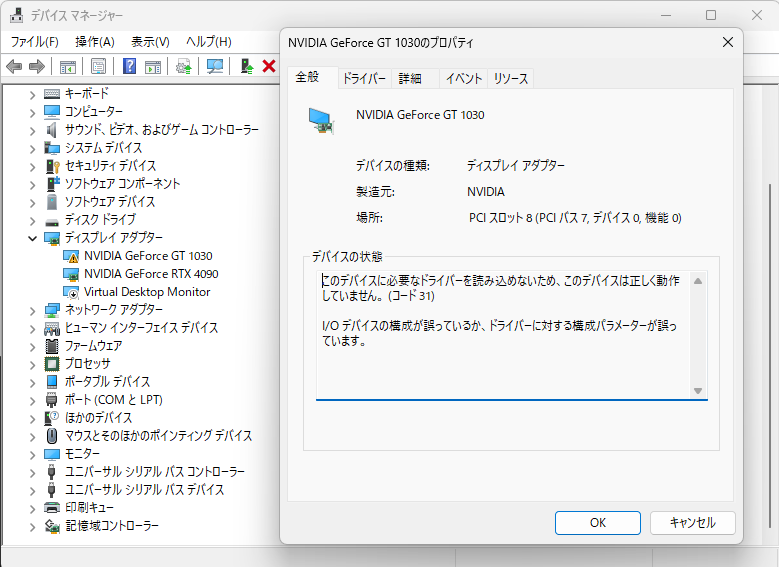
Task: Click the Back arrow toolbar icon
Action: (14, 66)
